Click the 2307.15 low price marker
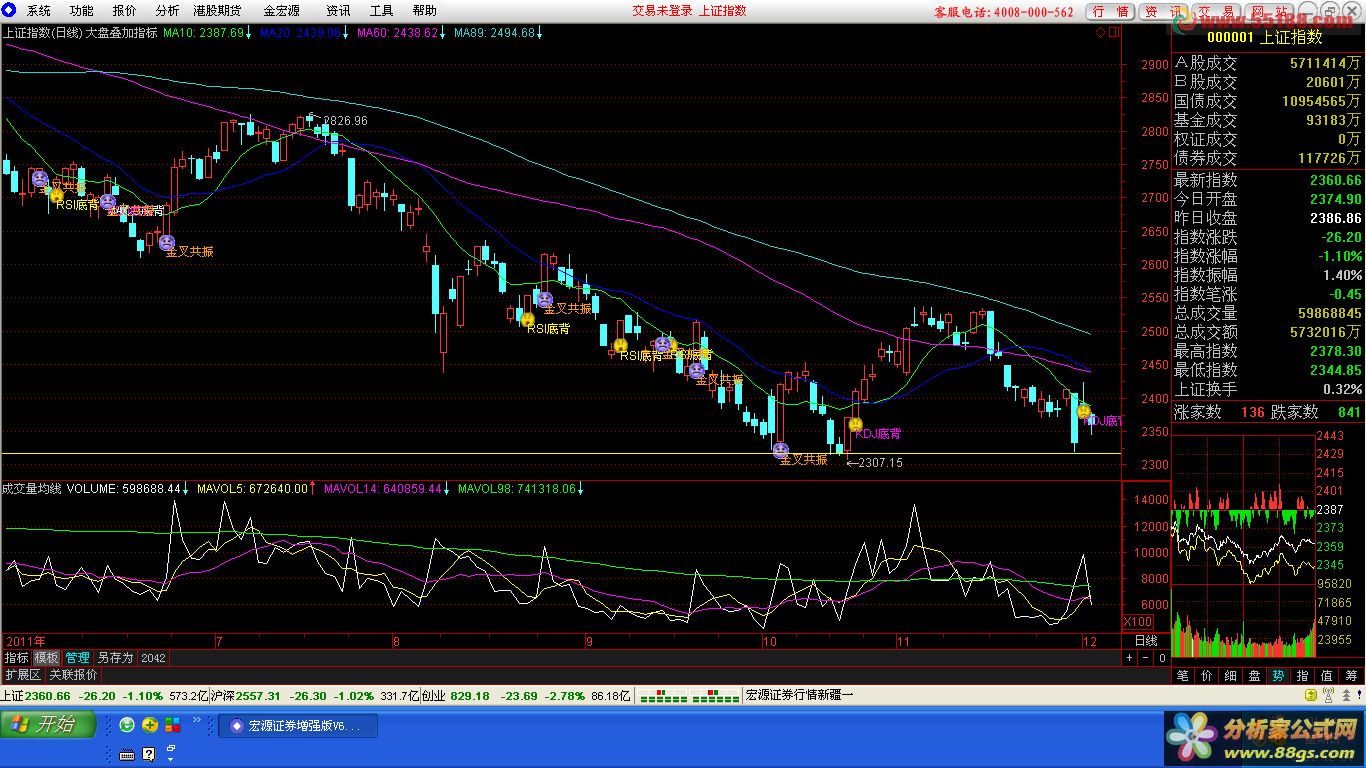 pos(880,463)
